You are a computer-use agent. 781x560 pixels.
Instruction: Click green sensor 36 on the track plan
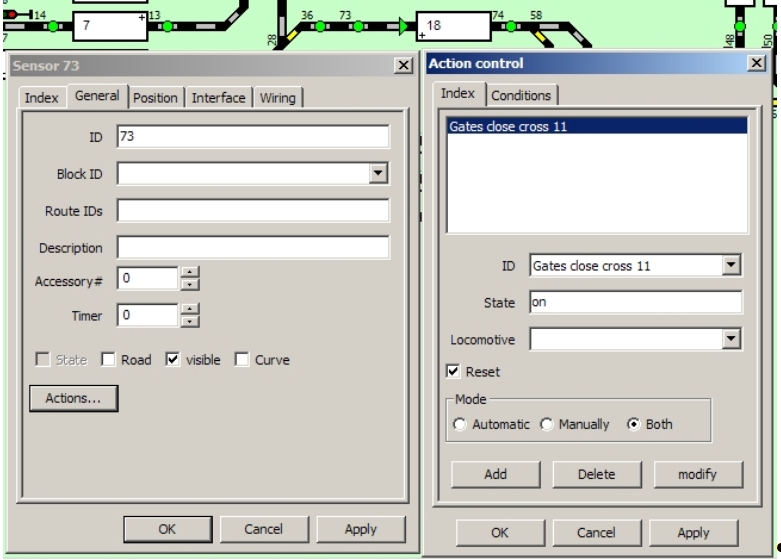(x=318, y=27)
